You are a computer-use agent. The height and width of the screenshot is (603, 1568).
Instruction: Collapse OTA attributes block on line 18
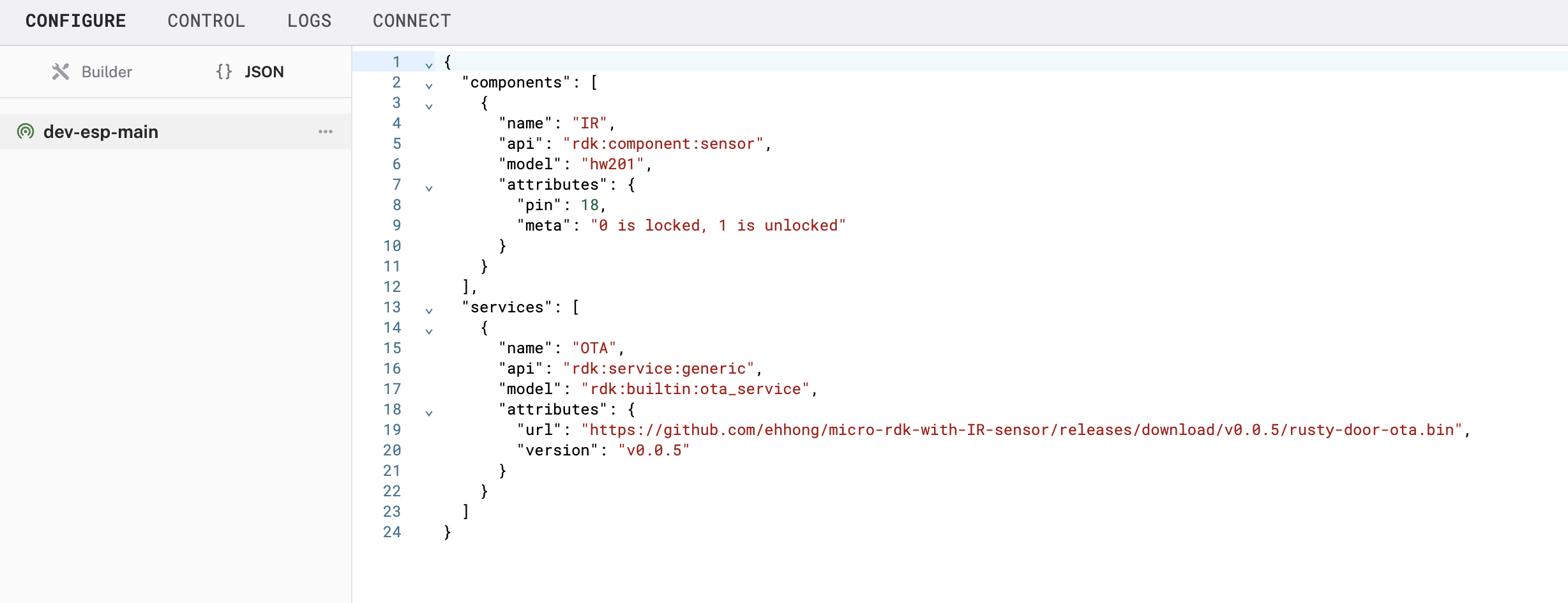(x=429, y=413)
